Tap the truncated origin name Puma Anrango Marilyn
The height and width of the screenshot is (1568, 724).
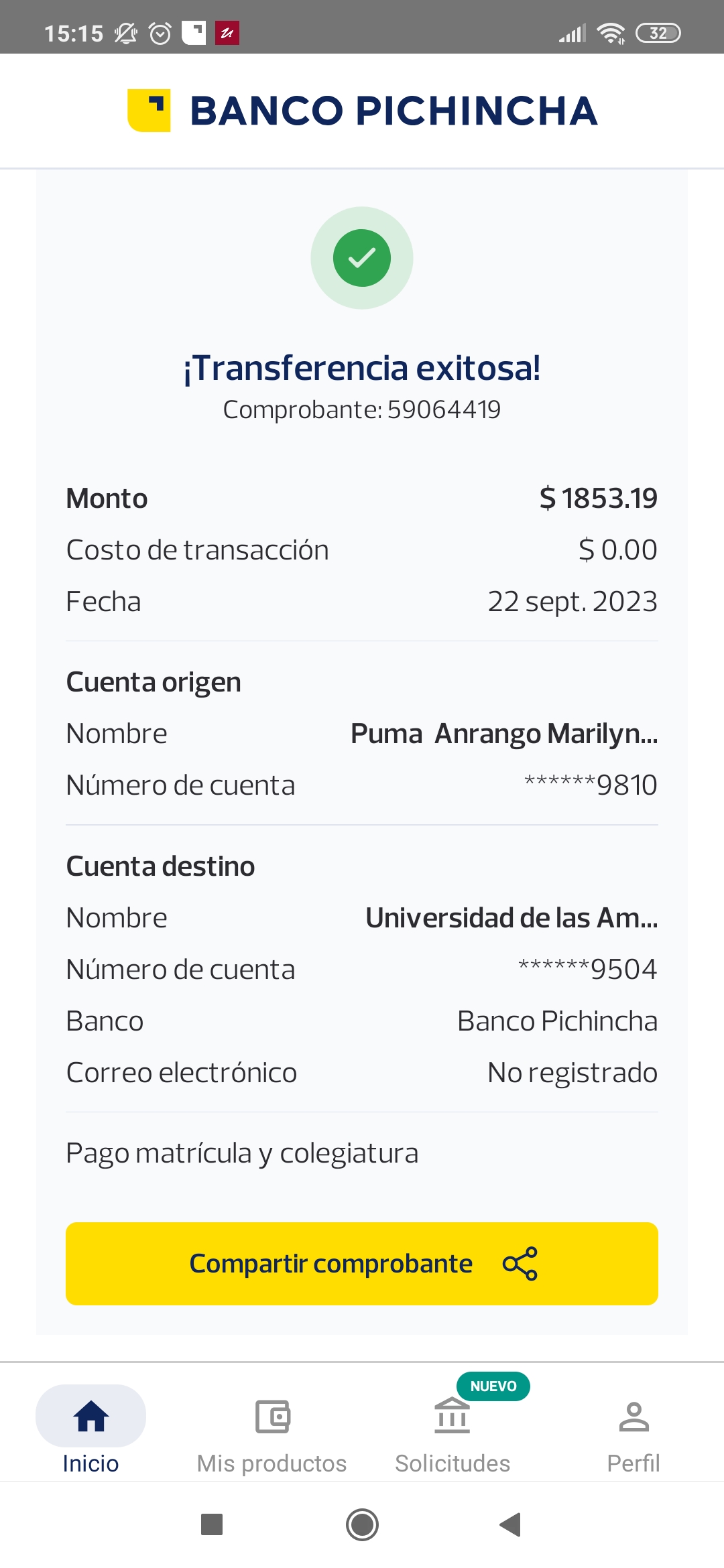(x=504, y=734)
